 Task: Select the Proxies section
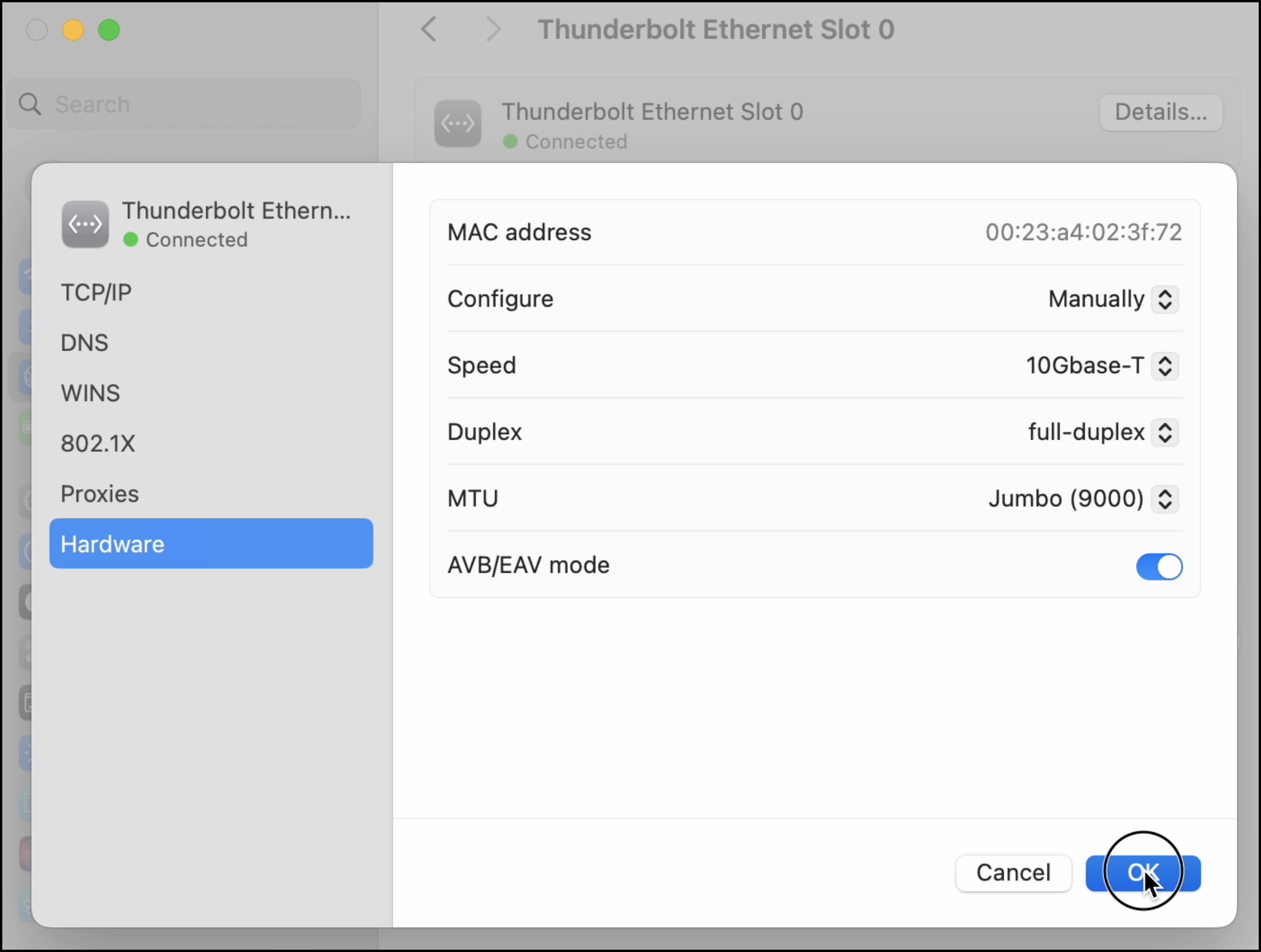[x=100, y=494]
